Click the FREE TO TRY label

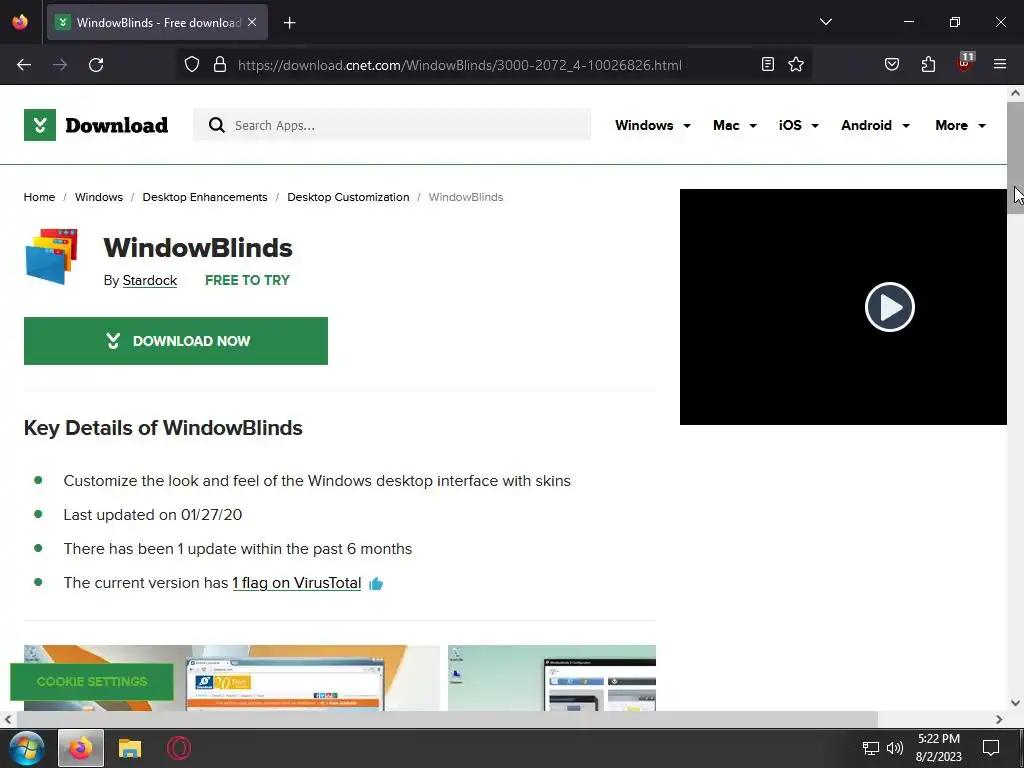tap(247, 280)
